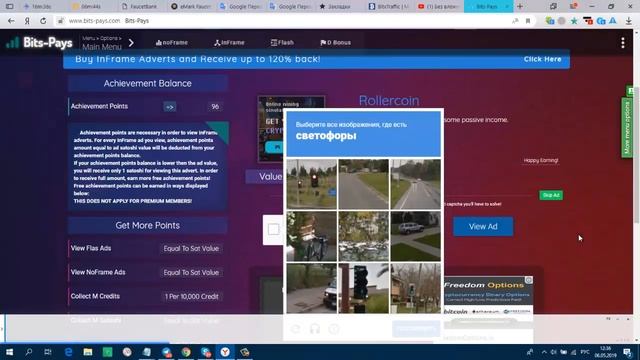Tick the reCAPTCHA checkbox
This screenshot has width=640, height=360.
(273, 229)
